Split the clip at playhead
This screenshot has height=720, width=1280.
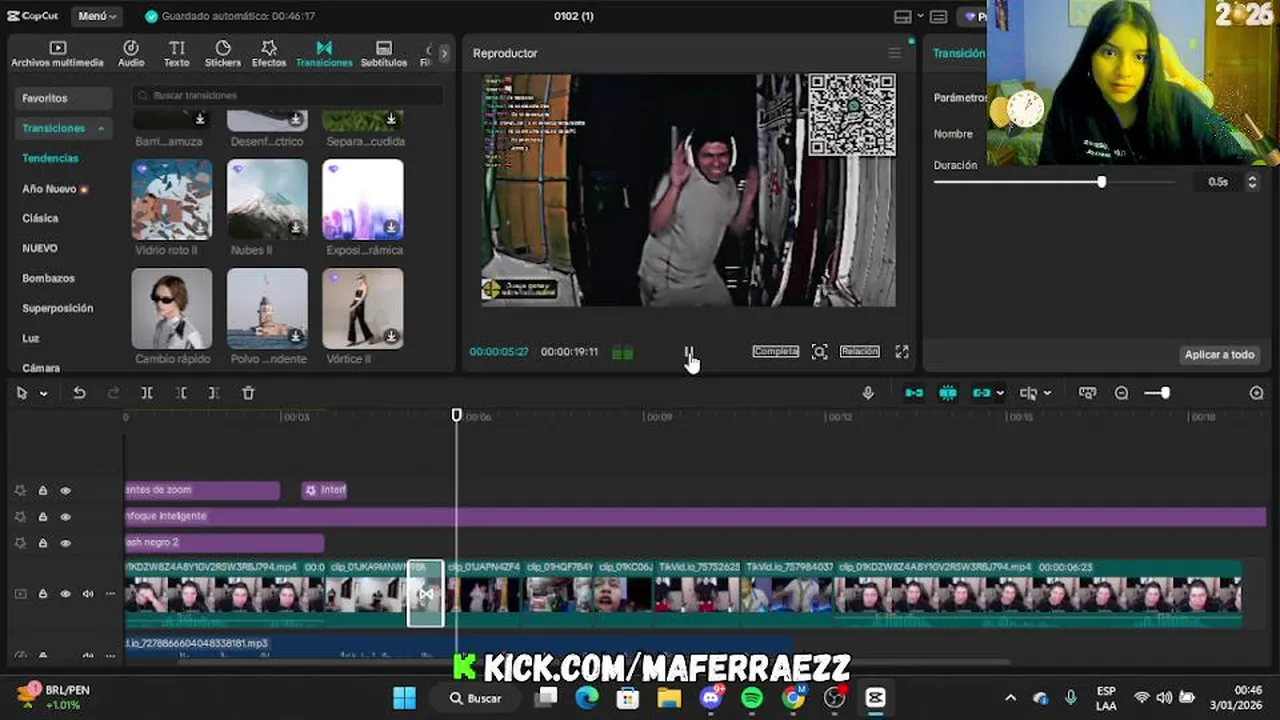[147, 393]
